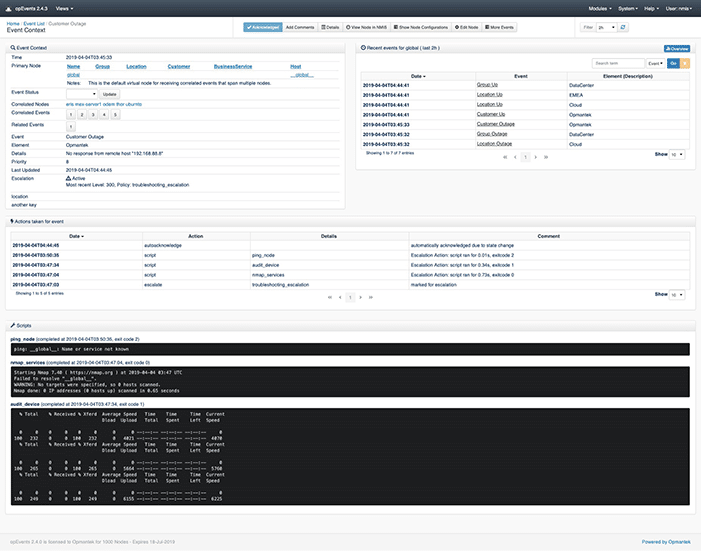Open the User: nmis menu
This screenshot has height=551, width=701.
678,8
